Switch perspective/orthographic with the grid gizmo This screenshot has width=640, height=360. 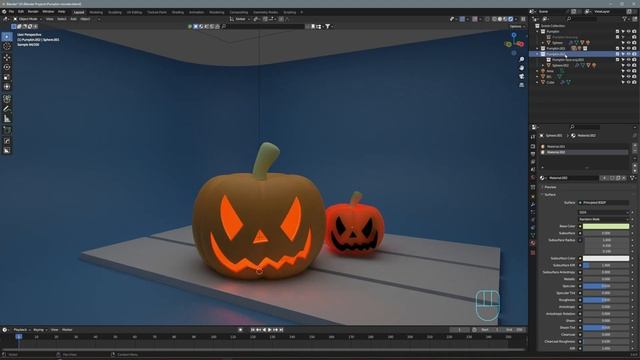click(522, 85)
